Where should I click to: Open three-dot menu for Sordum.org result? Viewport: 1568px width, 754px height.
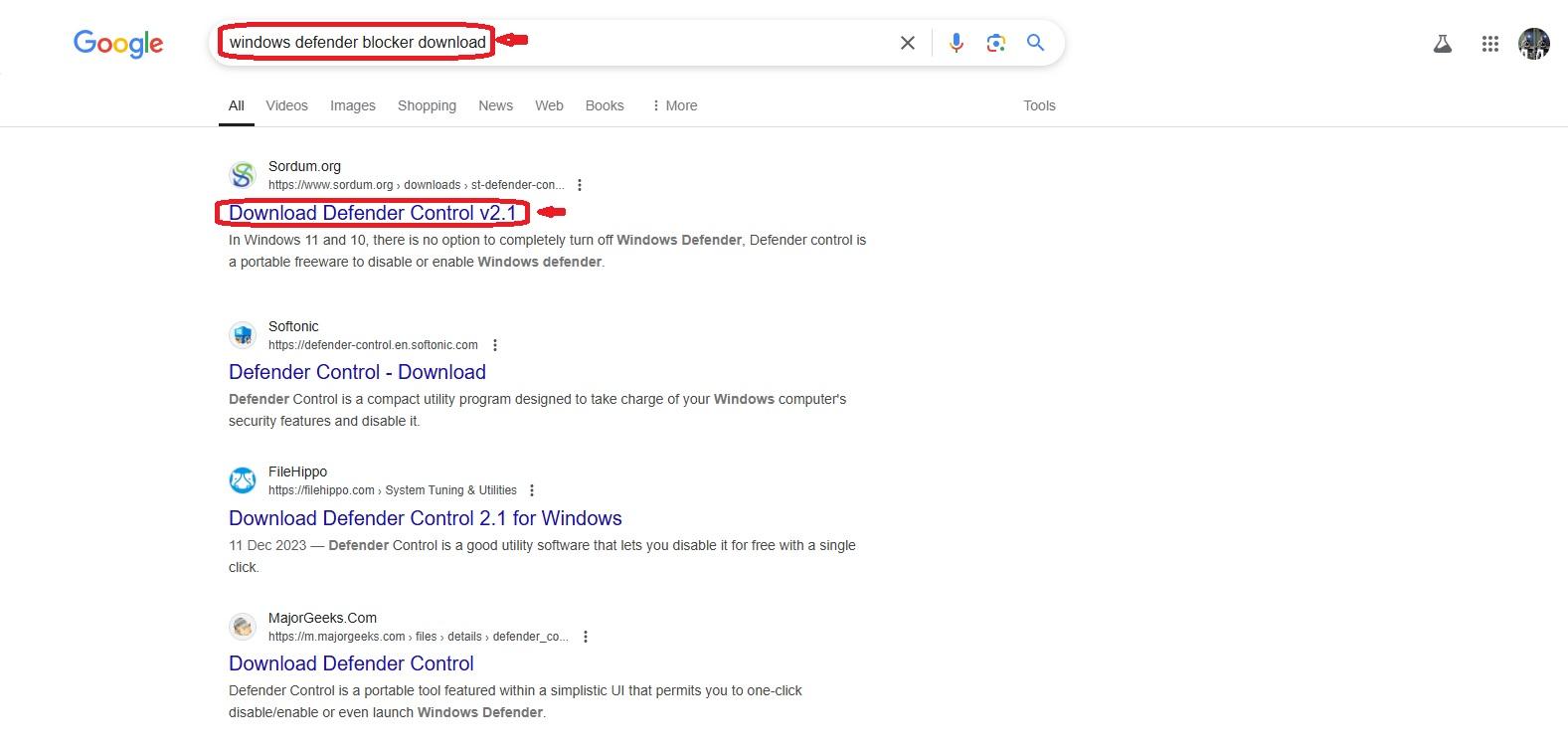580,185
